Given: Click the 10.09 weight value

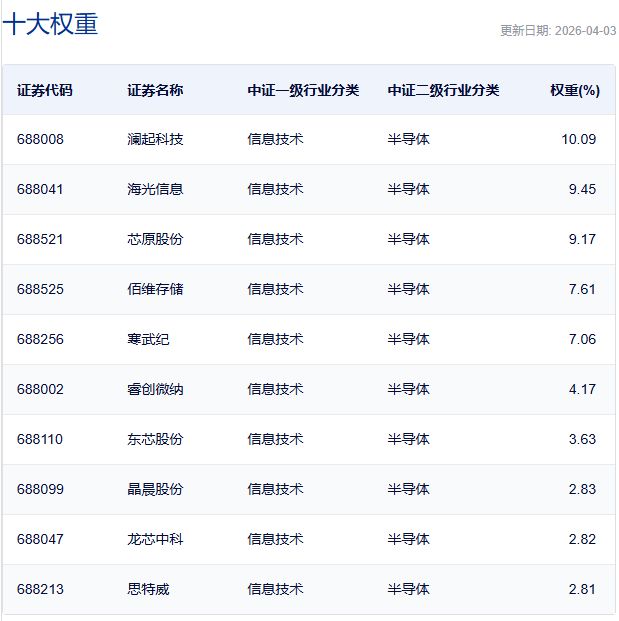Looking at the screenshot, I should click(x=578, y=139).
